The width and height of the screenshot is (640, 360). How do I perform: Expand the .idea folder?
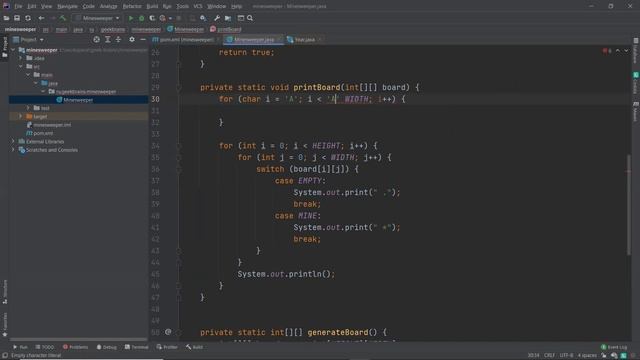click(20, 58)
